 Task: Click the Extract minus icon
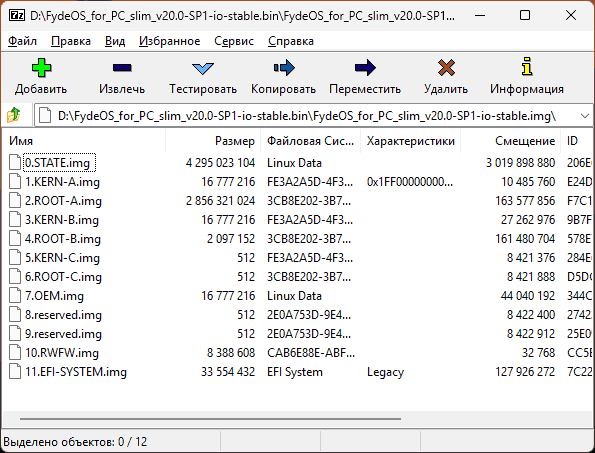[x=122, y=68]
